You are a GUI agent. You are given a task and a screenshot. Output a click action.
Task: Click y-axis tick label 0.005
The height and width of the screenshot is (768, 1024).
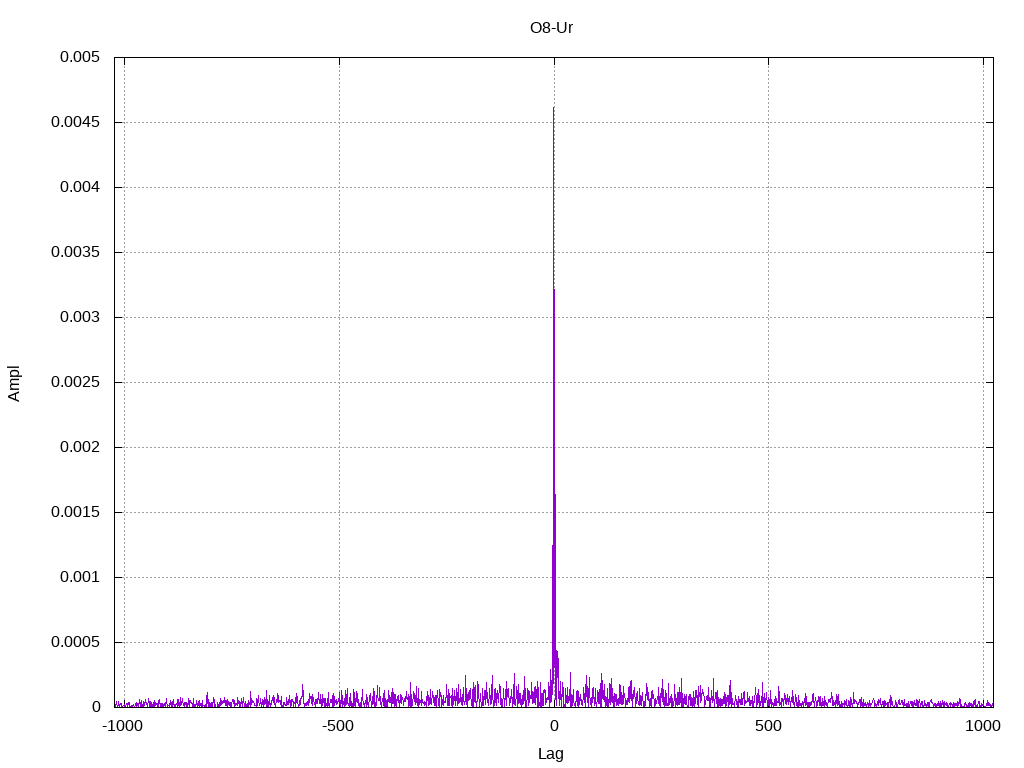80,57
